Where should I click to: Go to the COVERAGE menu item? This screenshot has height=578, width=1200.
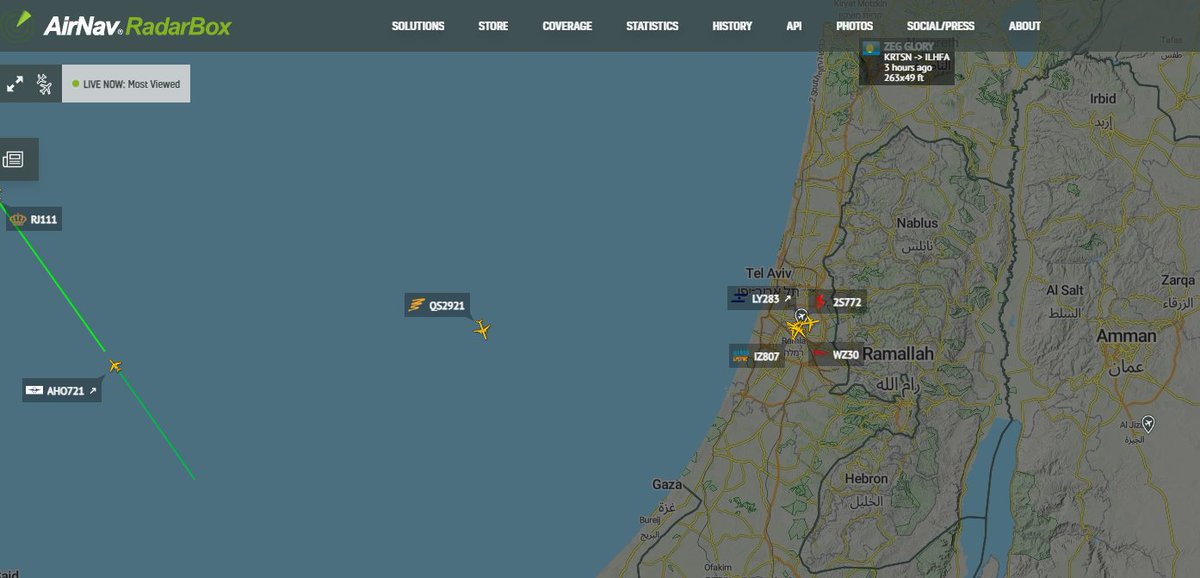(x=567, y=26)
